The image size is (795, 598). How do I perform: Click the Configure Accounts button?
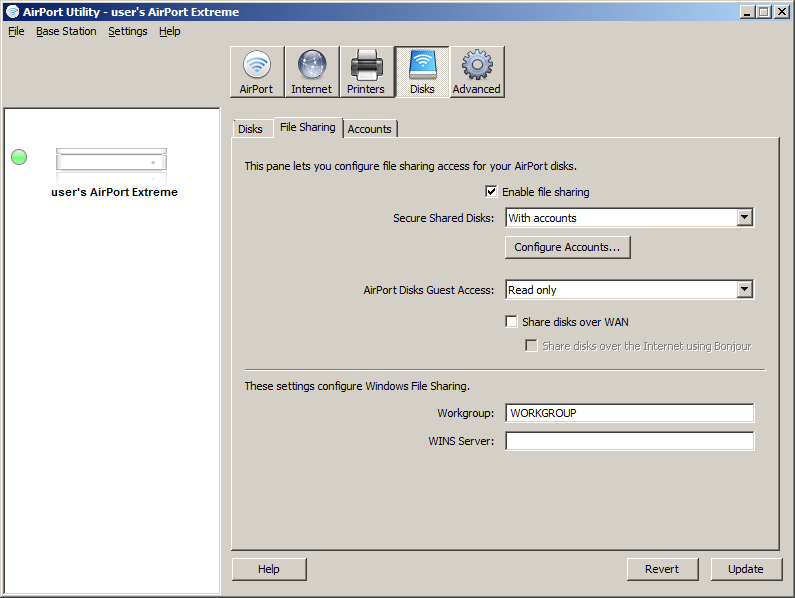(567, 247)
